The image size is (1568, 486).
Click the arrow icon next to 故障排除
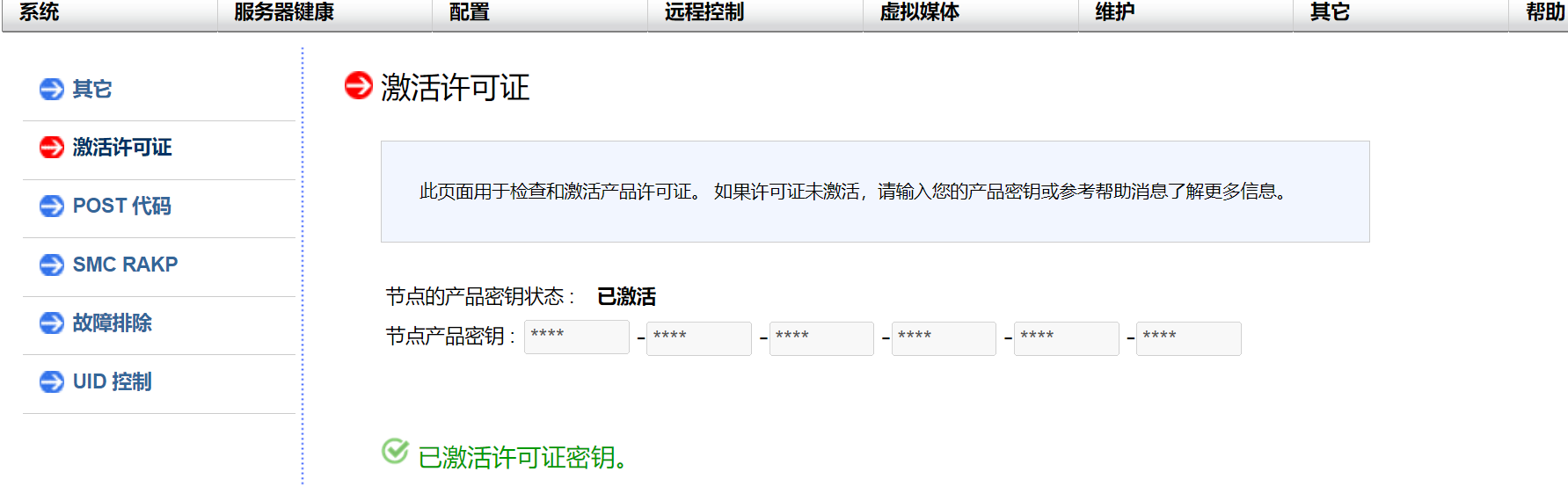point(52,323)
